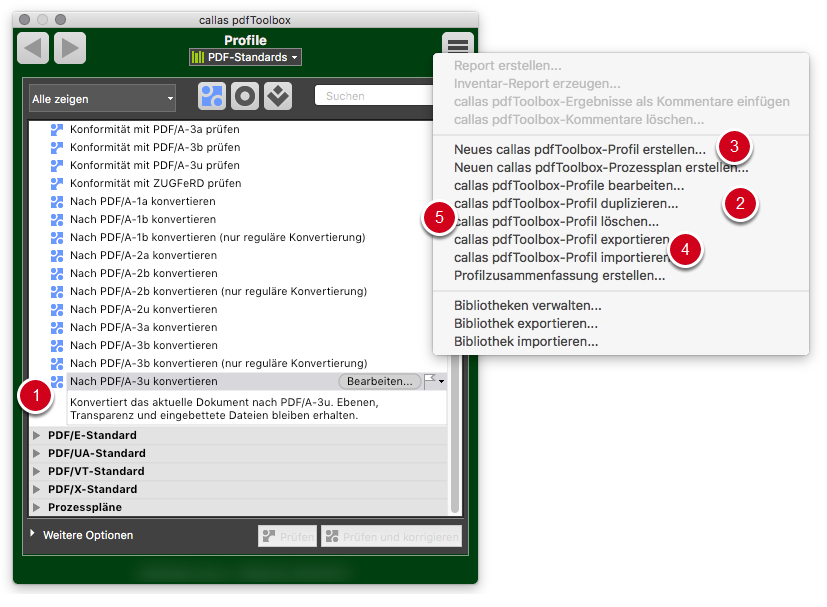Select Nach PDF/A-1b konvertieren (nur reguläre Konvertierung)
The width and height of the screenshot is (827, 607).
click(x=217, y=237)
